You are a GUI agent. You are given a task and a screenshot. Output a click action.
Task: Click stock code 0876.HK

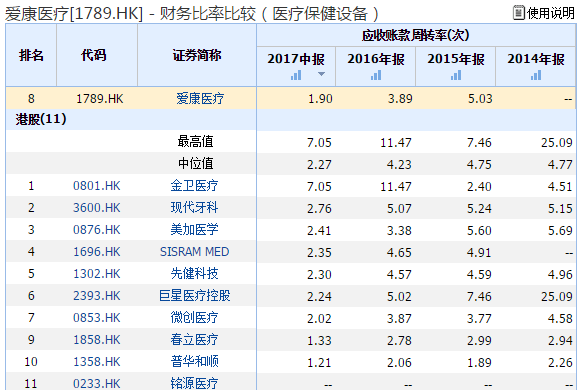coord(97,230)
